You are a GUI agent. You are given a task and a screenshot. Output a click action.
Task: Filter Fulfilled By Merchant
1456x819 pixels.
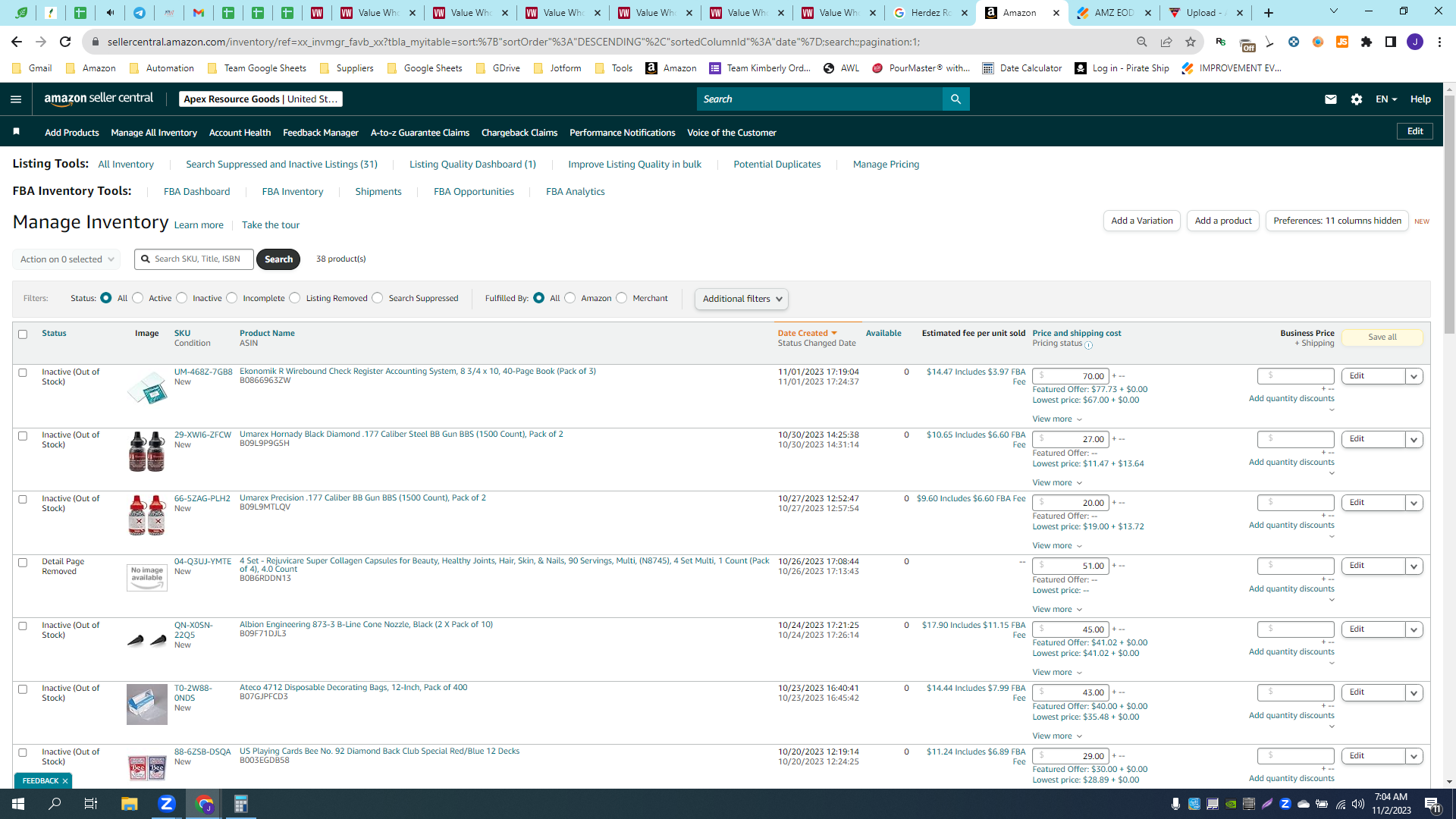[622, 298]
